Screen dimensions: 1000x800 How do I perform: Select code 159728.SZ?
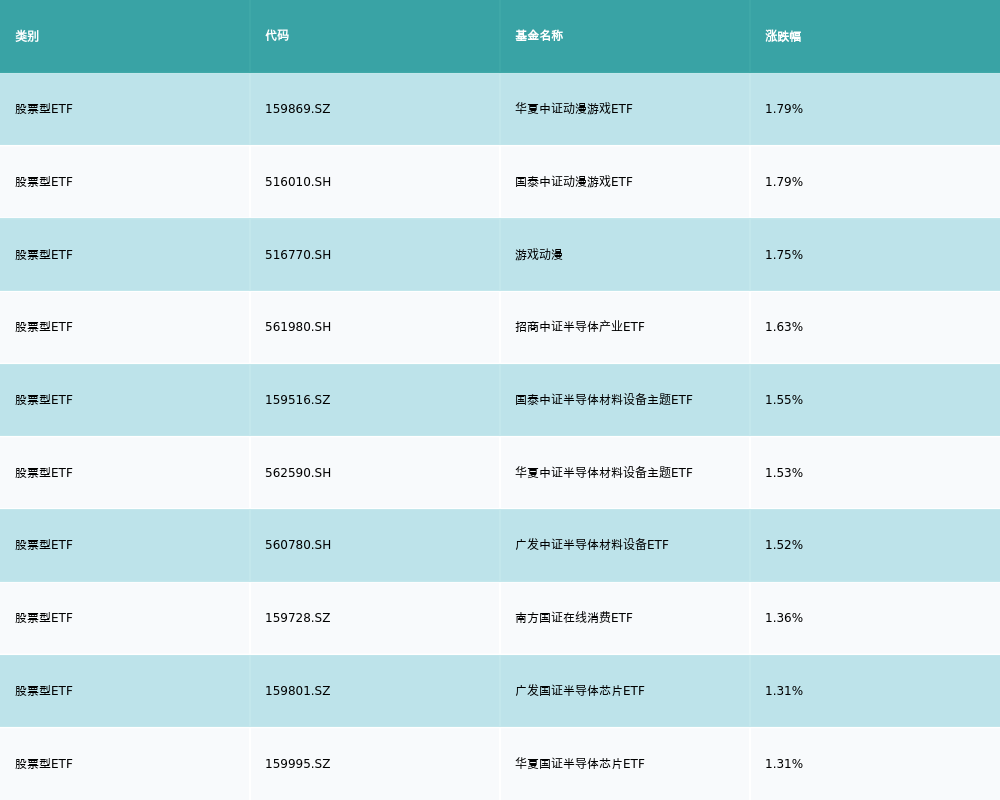(x=298, y=618)
